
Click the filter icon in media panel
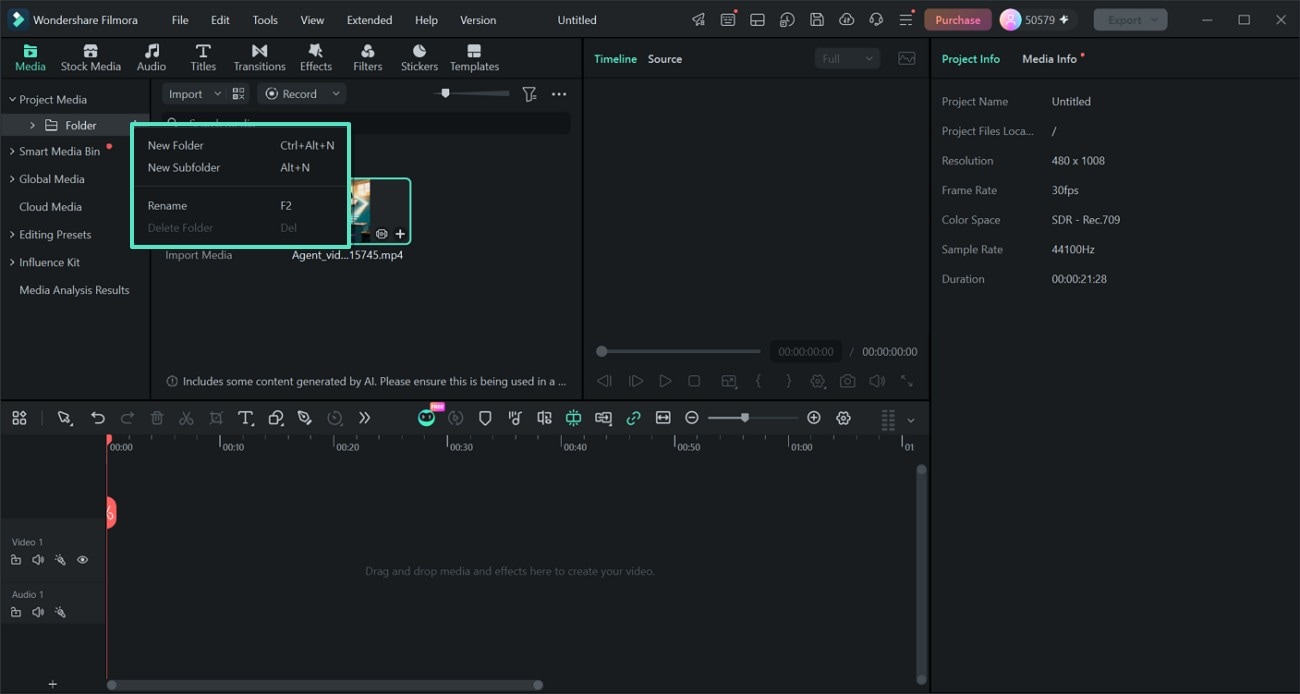click(x=529, y=94)
